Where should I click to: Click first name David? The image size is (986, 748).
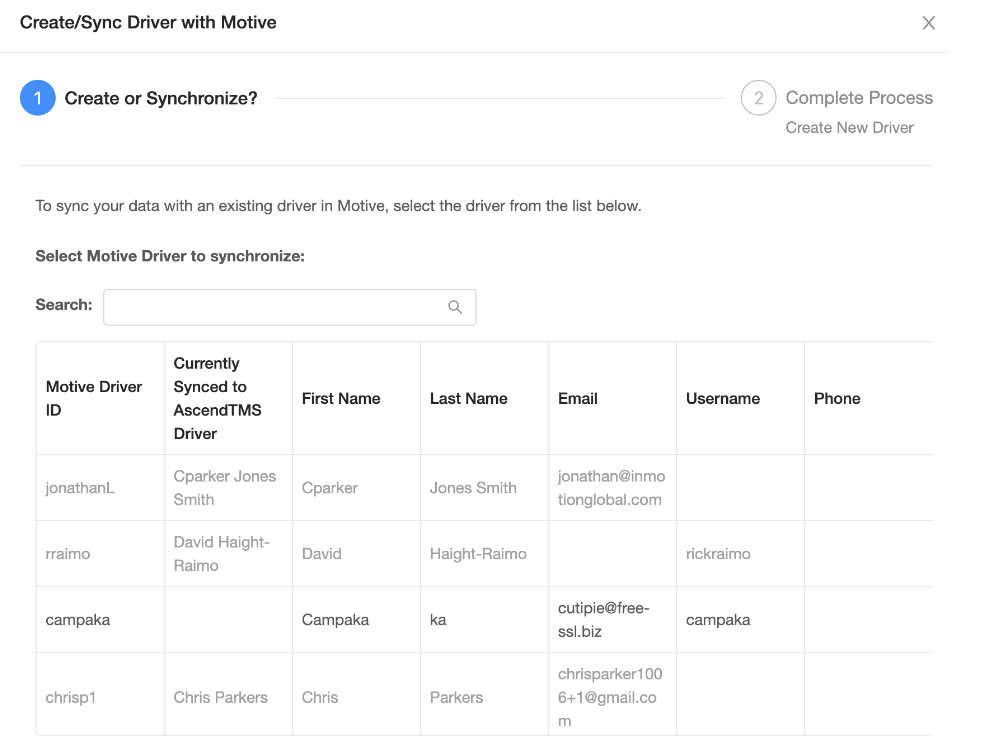pyautogui.click(x=321, y=554)
